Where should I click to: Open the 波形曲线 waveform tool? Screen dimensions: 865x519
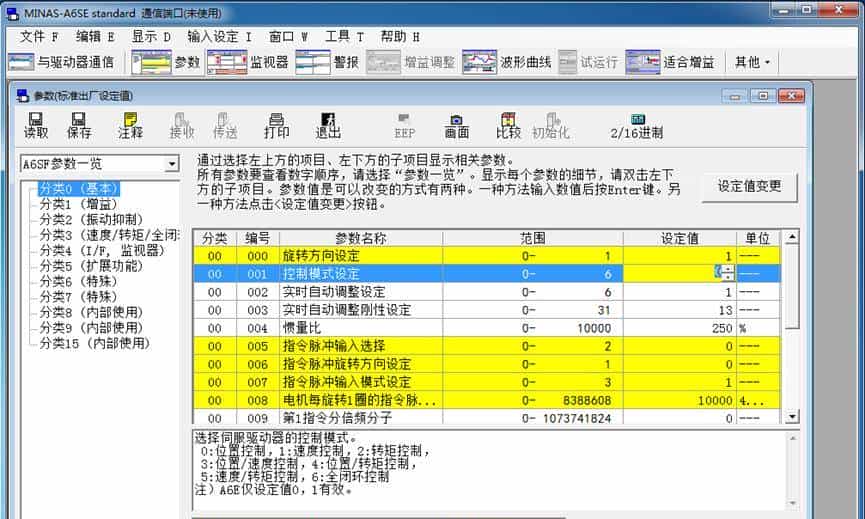click(506, 62)
